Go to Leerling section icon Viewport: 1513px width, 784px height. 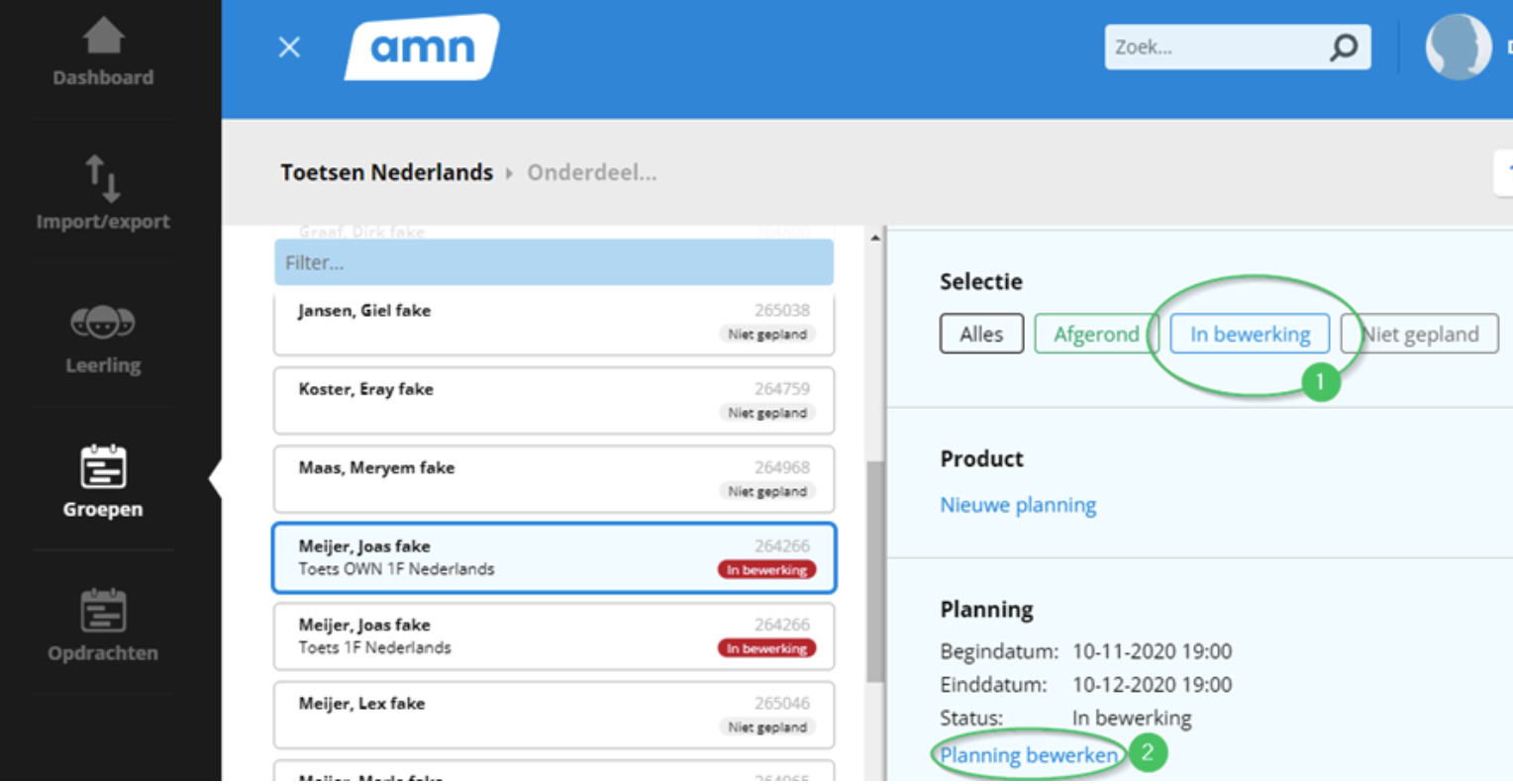click(x=103, y=323)
